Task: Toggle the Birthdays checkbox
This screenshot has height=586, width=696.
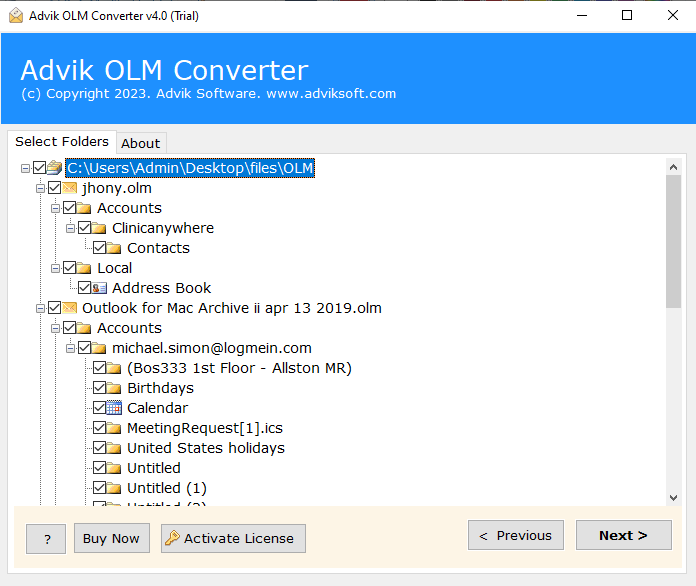Action: (100, 388)
